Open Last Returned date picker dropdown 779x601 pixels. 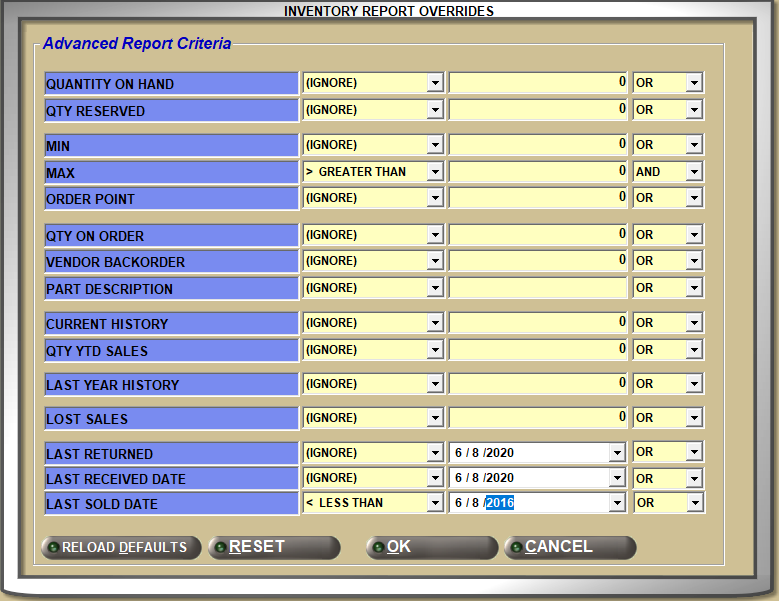pyautogui.click(x=616, y=453)
